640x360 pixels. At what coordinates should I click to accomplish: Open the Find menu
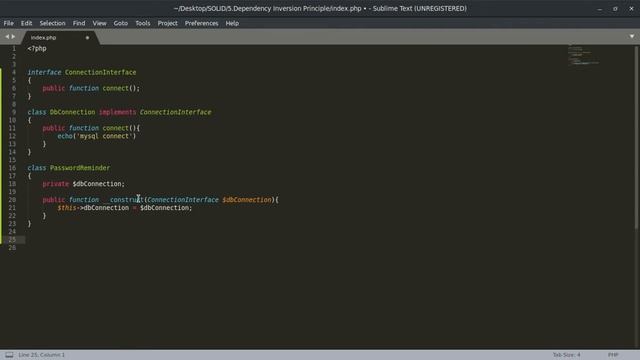(79, 23)
